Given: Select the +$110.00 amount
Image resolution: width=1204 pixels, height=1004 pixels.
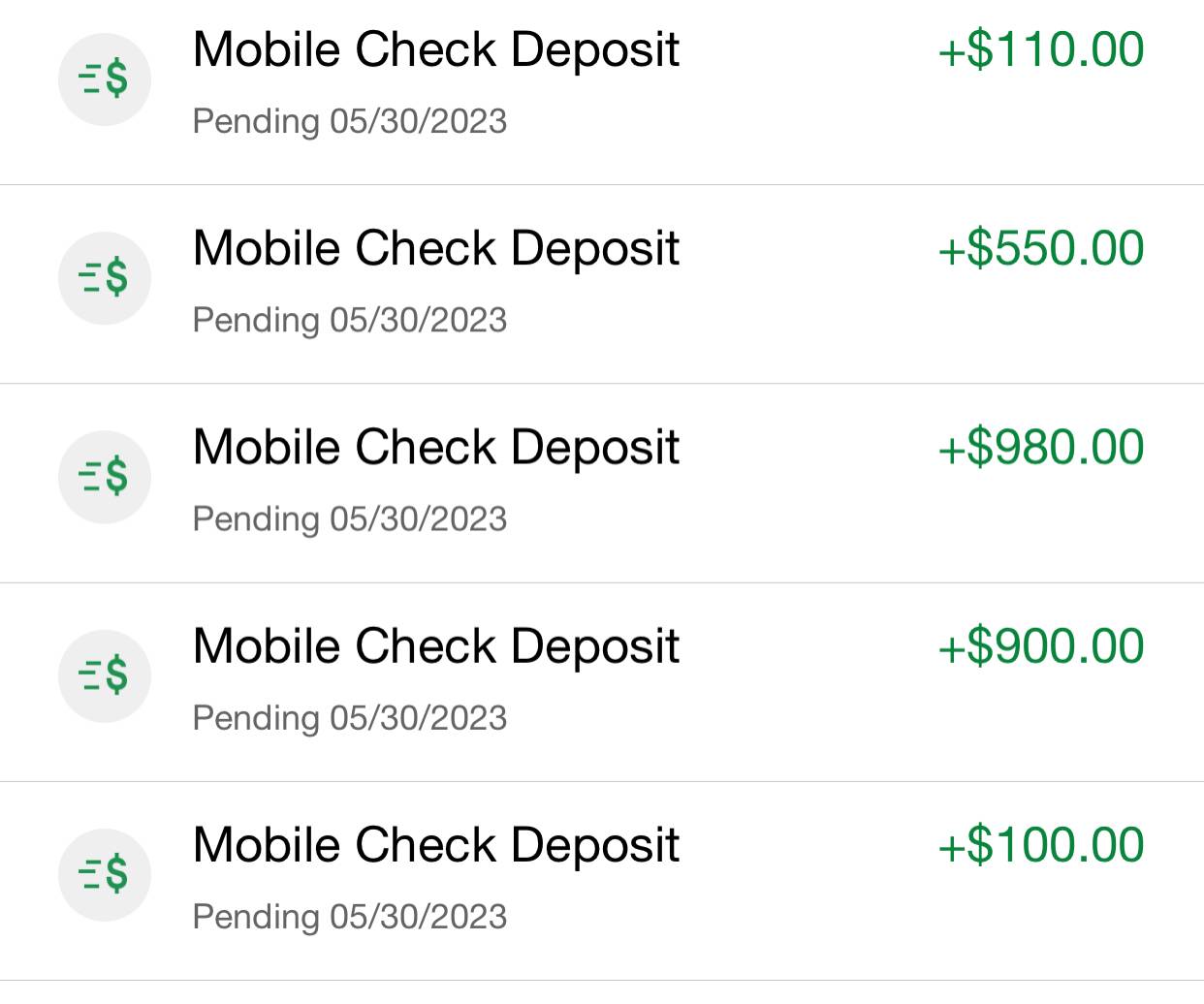Looking at the screenshot, I should pyautogui.click(x=1040, y=49).
